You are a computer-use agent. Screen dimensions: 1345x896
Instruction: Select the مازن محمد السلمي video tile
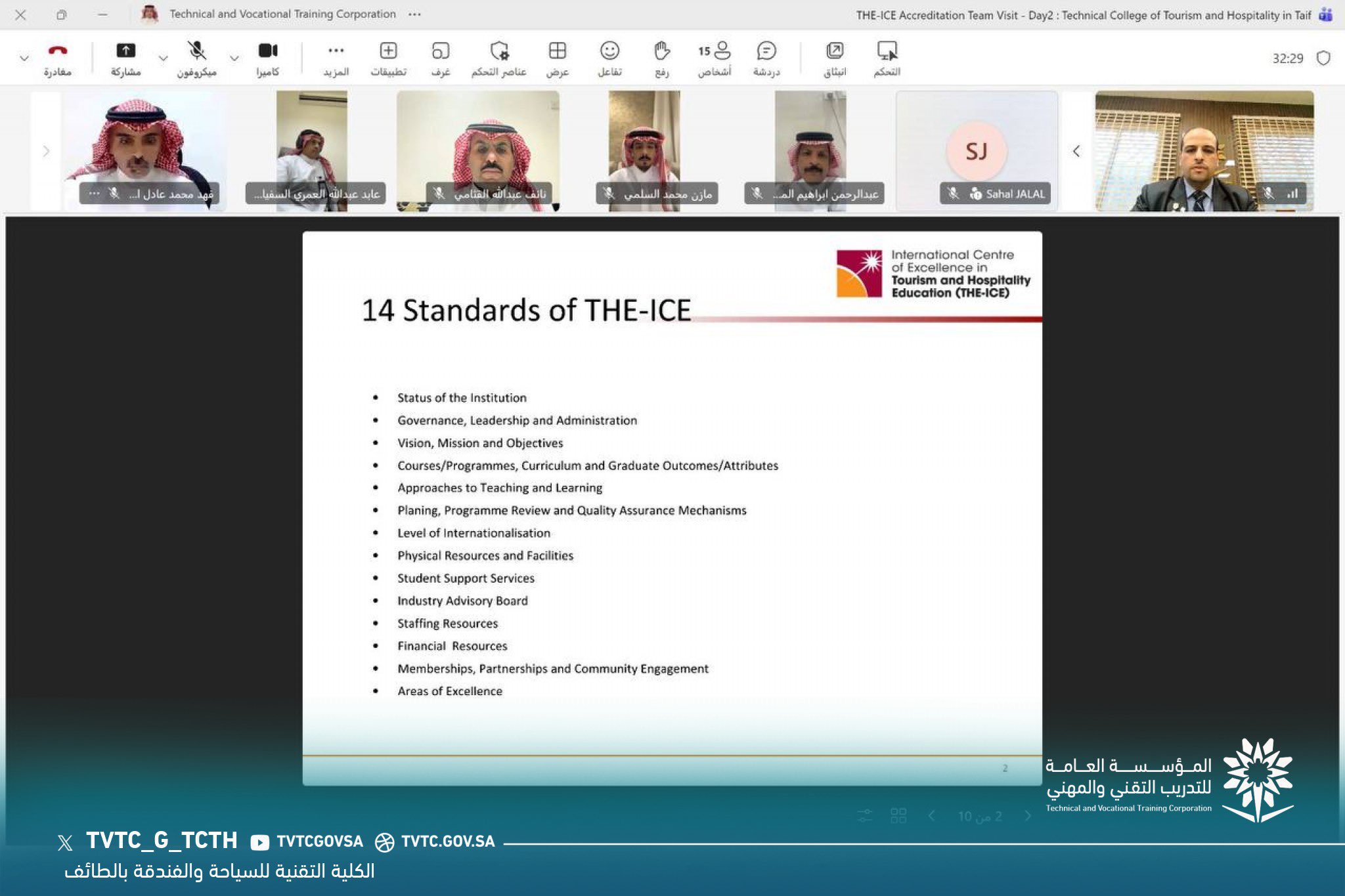tap(644, 151)
